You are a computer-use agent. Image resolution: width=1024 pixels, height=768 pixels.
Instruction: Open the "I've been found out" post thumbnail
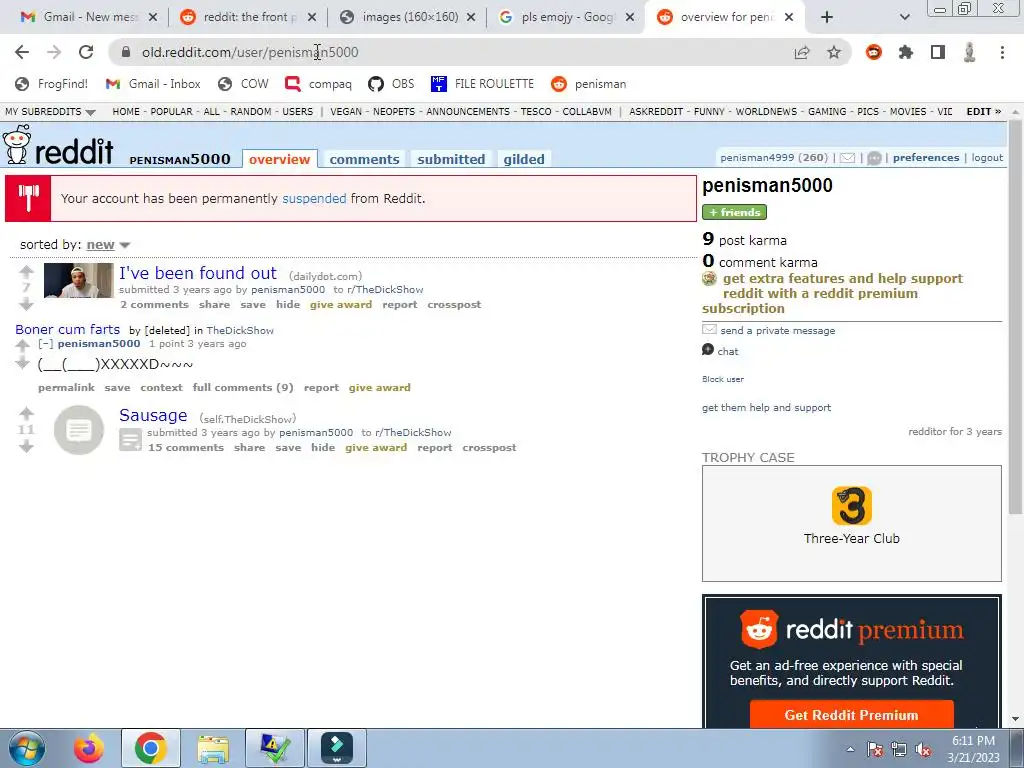click(78, 281)
